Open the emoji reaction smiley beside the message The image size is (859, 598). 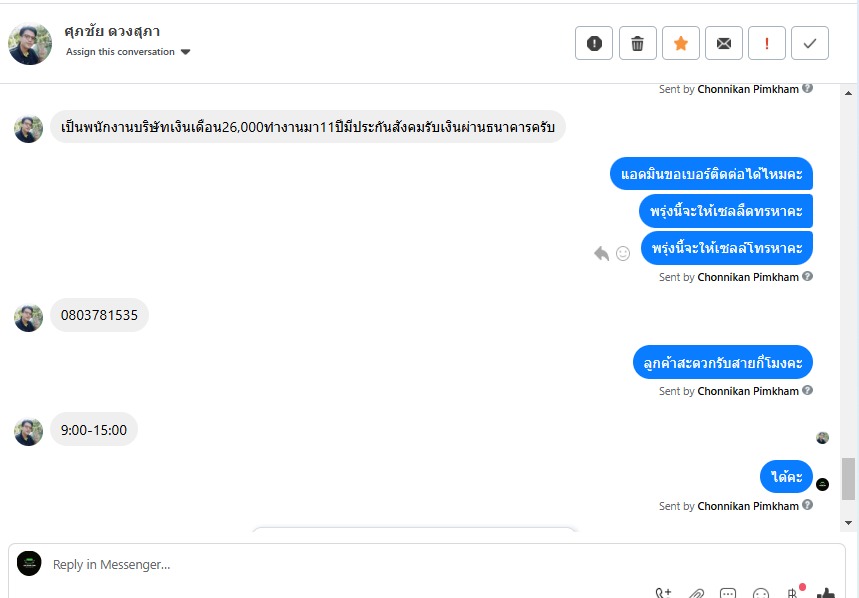[x=623, y=254]
